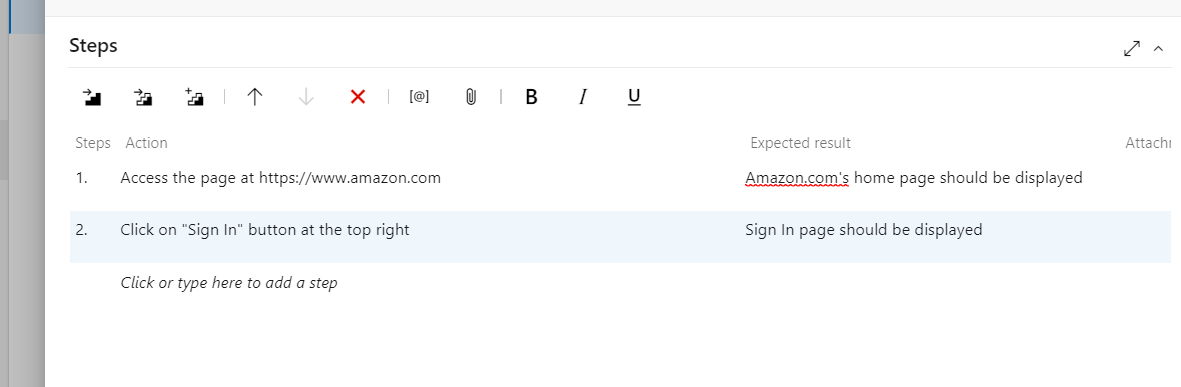Delete the selected step with the red X
The image size is (1181, 387).
point(358,97)
